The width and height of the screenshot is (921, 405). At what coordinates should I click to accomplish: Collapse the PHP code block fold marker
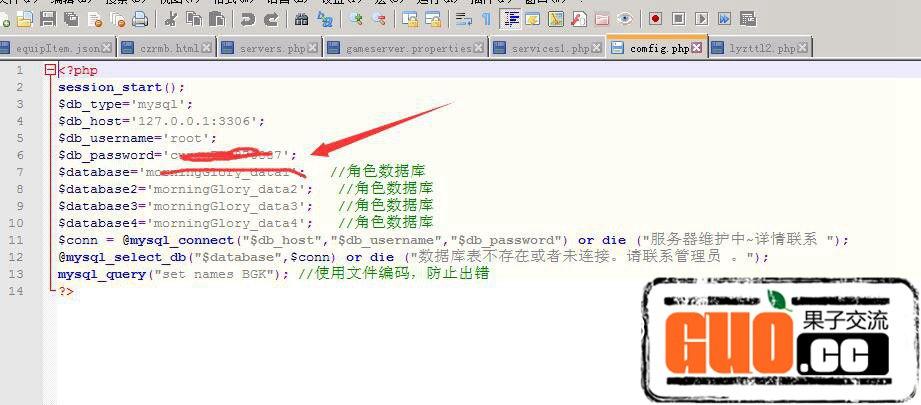(50, 71)
